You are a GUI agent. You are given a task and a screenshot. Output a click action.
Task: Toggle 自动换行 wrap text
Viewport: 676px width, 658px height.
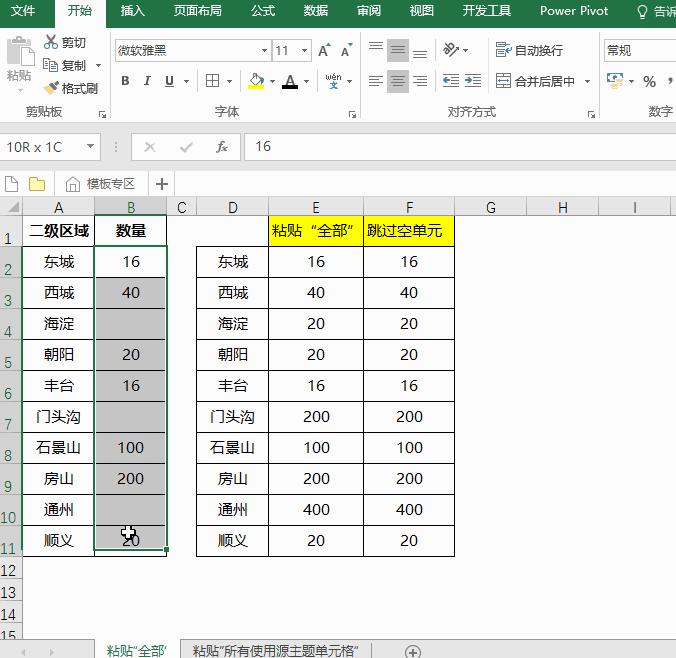coord(529,50)
